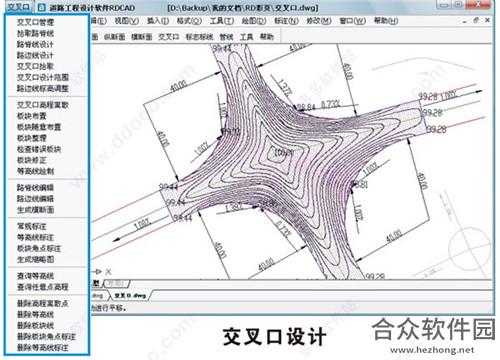
Task: Select 板块角点标注 menu entry
Action: (39, 248)
